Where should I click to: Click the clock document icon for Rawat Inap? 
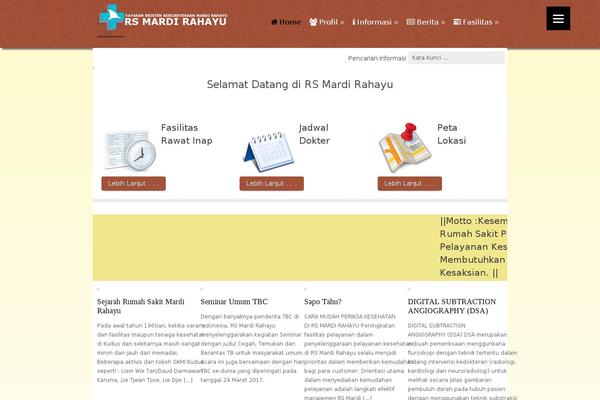click(x=130, y=150)
